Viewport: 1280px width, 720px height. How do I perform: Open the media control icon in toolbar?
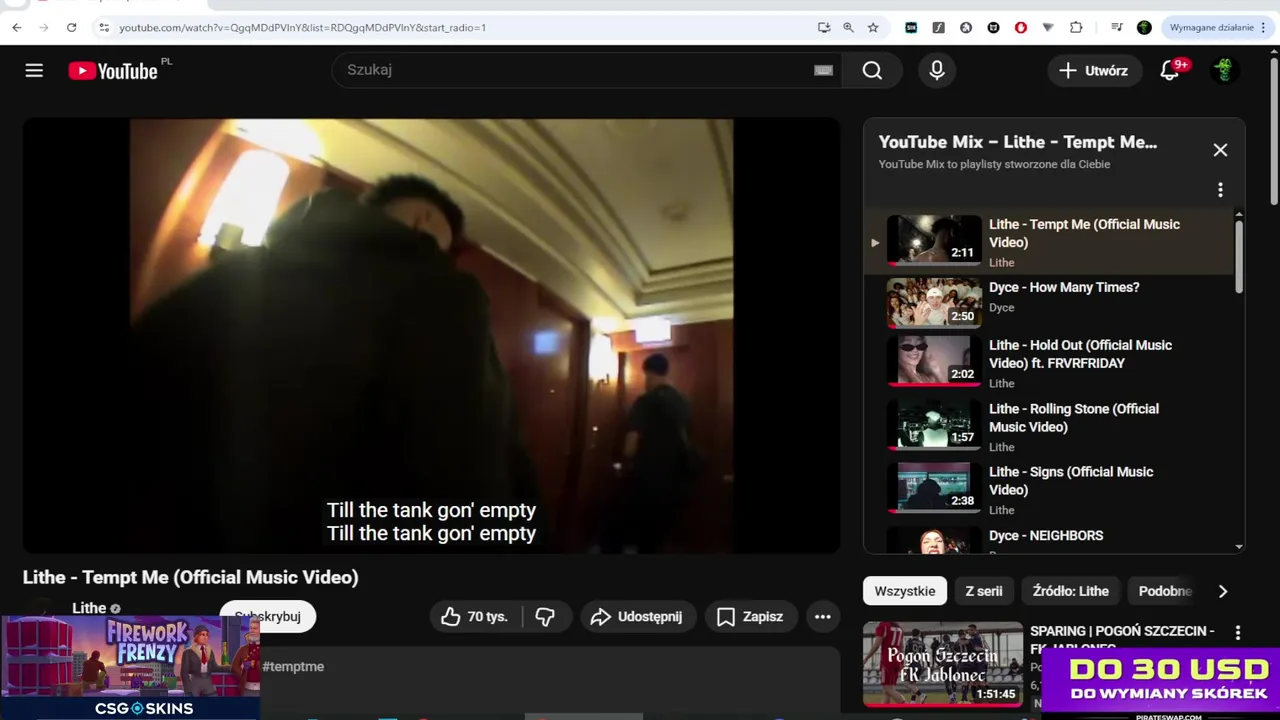tap(1117, 27)
